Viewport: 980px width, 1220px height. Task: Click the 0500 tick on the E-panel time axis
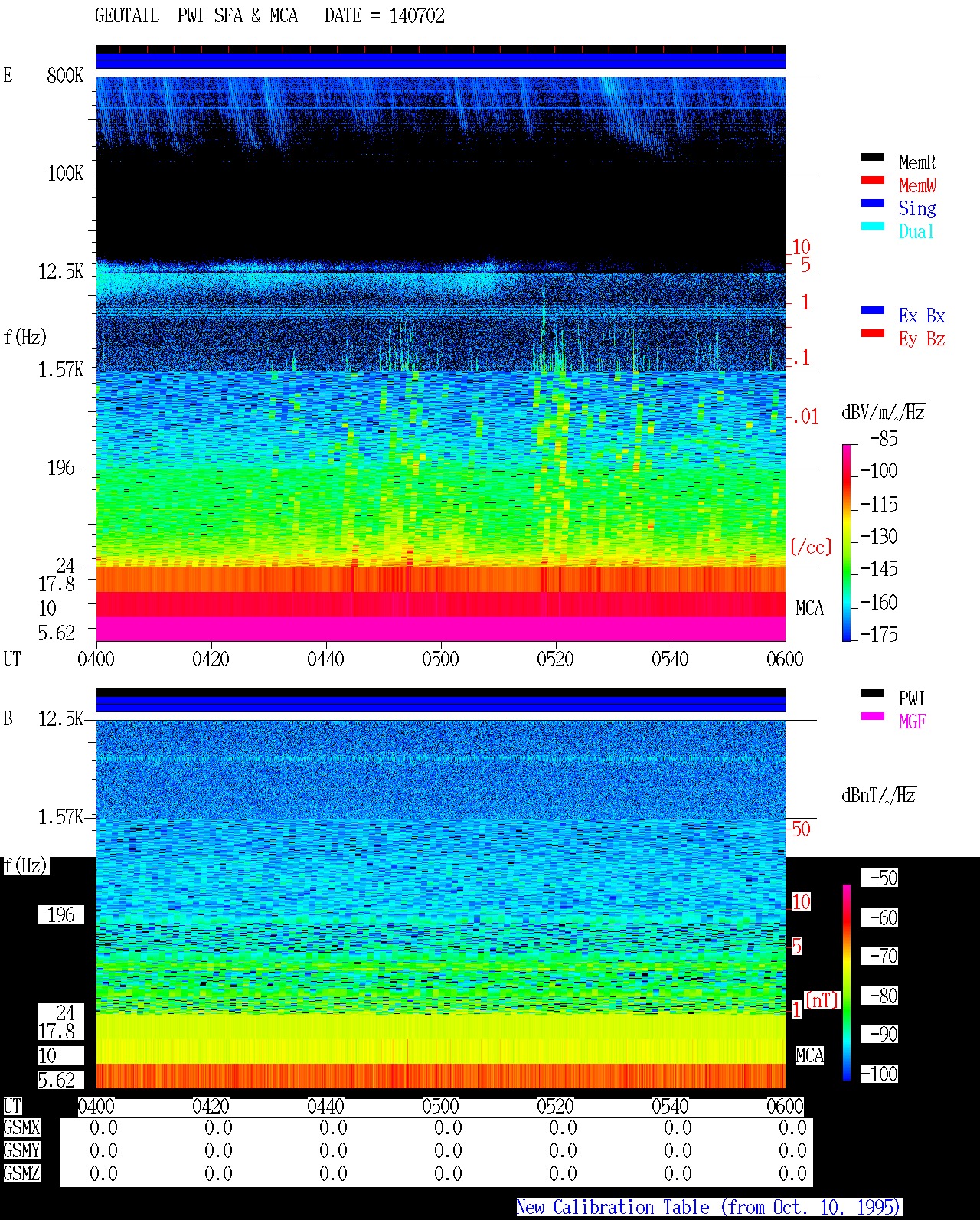click(440, 659)
